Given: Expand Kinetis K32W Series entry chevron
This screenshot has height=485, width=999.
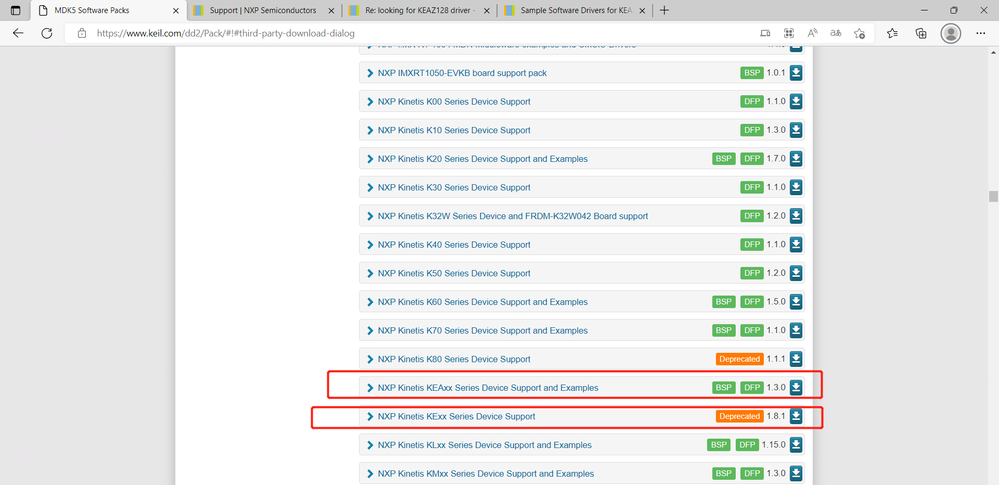Looking at the screenshot, I should 370,217.
